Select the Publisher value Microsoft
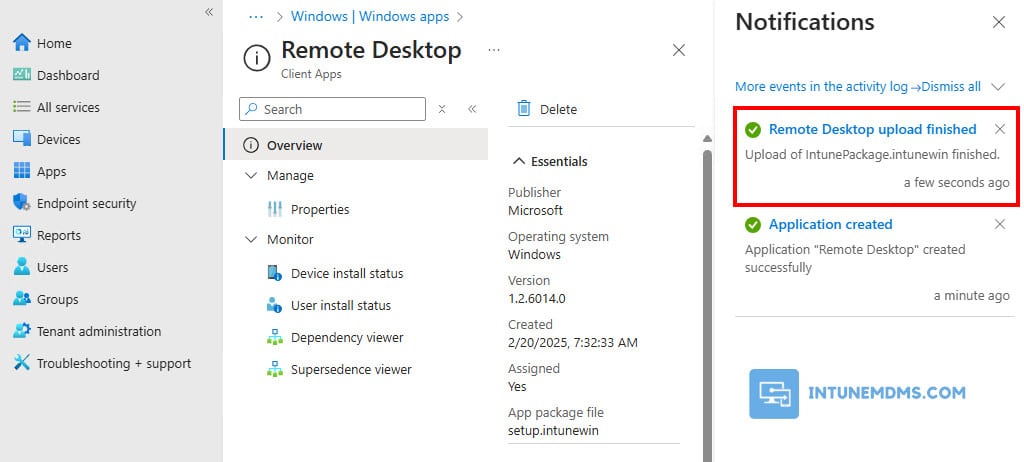This screenshot has width=1024, height=462. (x=535, y=210)
